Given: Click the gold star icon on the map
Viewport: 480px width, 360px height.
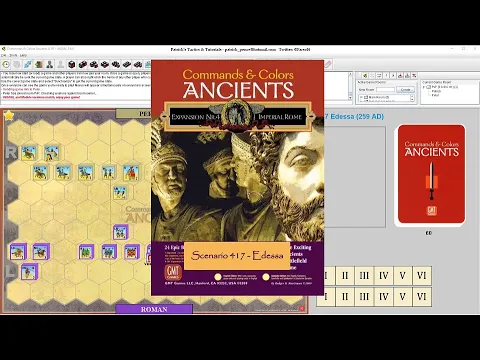Looking at the screenshot, I should point(9,115).
